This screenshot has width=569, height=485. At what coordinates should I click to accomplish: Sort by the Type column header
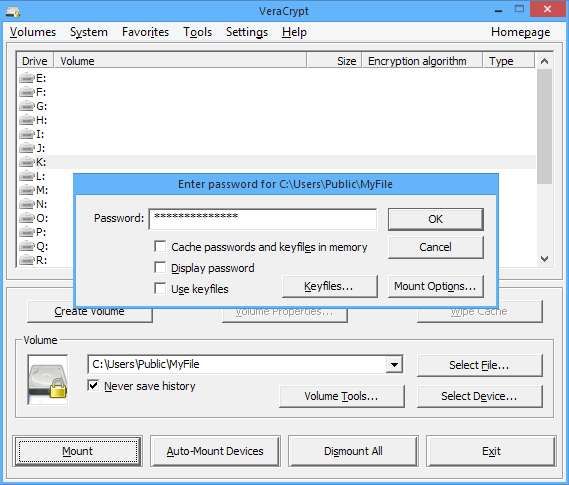point(509,61)
